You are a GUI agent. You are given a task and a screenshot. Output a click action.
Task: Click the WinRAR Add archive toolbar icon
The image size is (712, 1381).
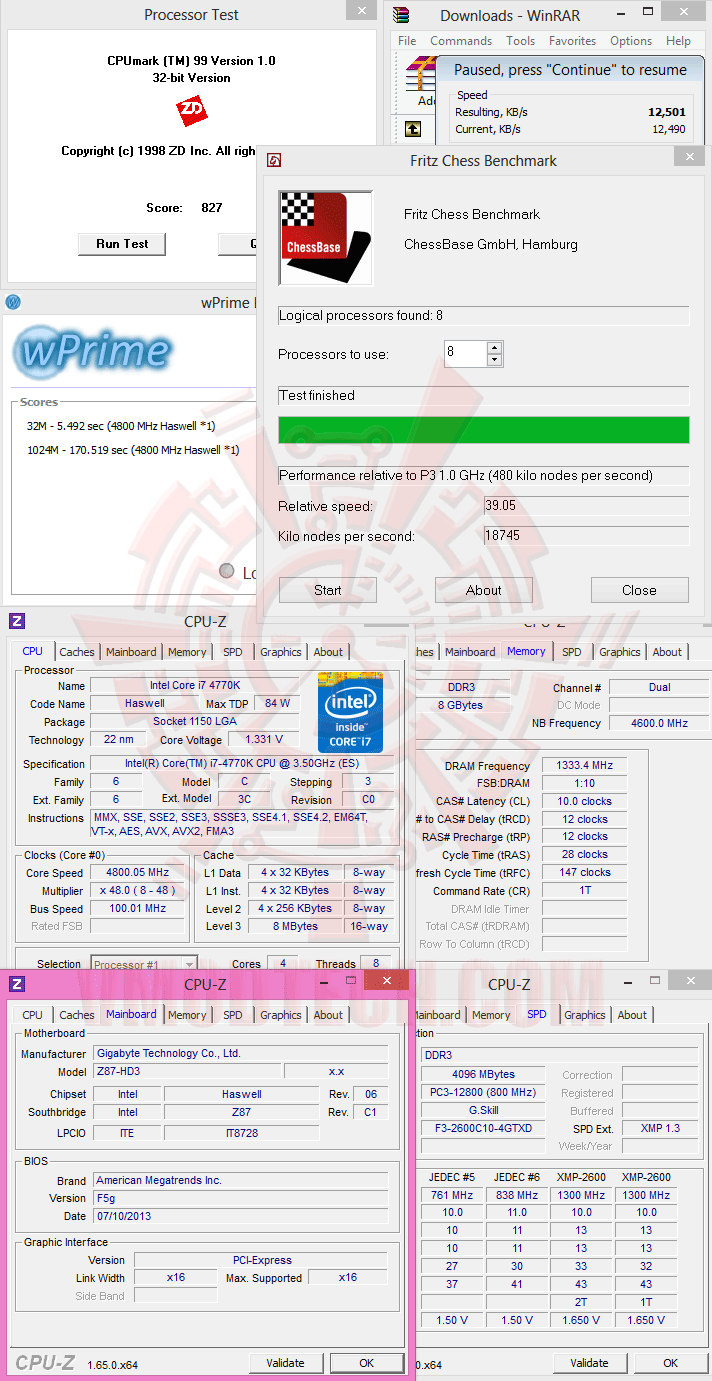(421, 78)
